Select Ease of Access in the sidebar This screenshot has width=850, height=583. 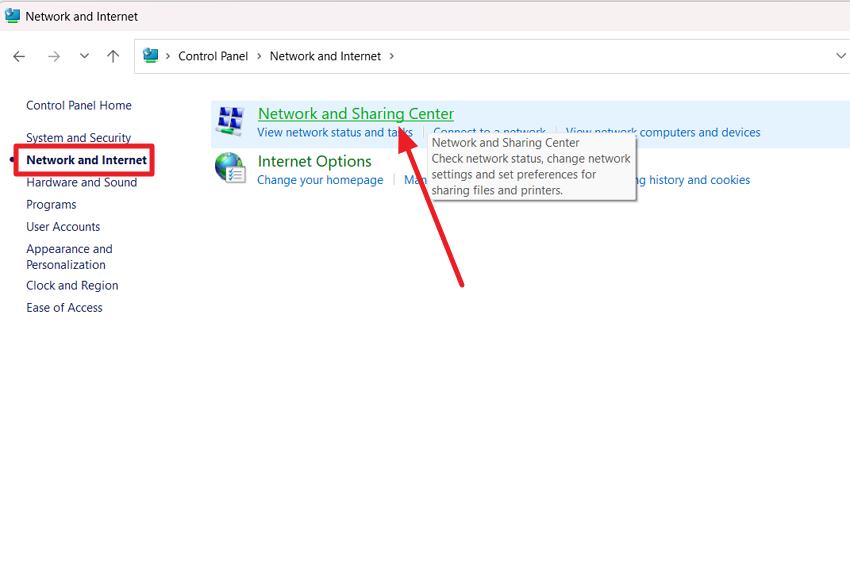pos(64,307)
